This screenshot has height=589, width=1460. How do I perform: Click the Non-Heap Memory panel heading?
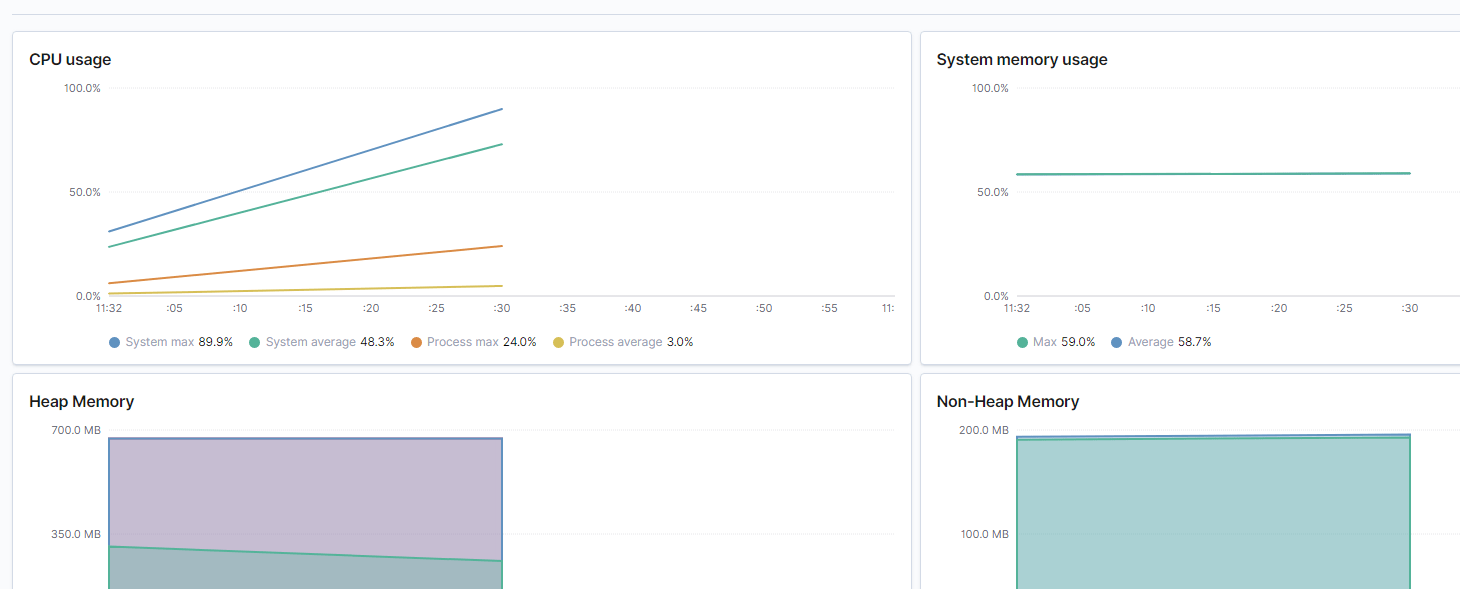tap(1007, 401)
